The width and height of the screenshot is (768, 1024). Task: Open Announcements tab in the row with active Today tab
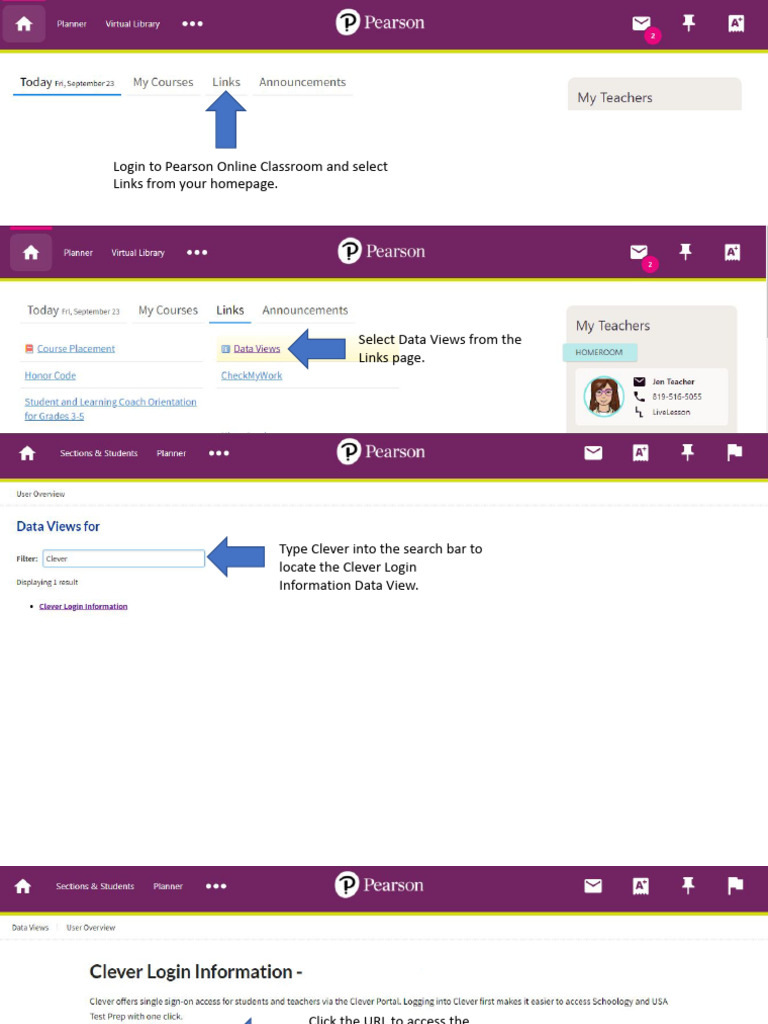point(302,82)
